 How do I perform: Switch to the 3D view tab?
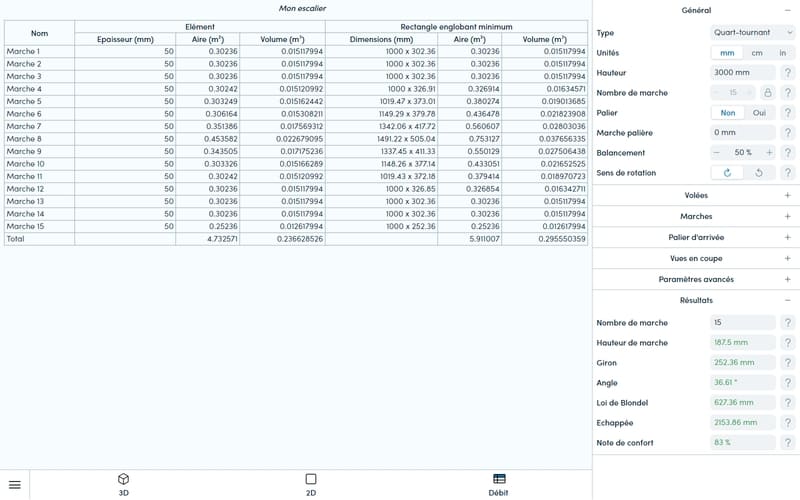[x=123, y=485]
